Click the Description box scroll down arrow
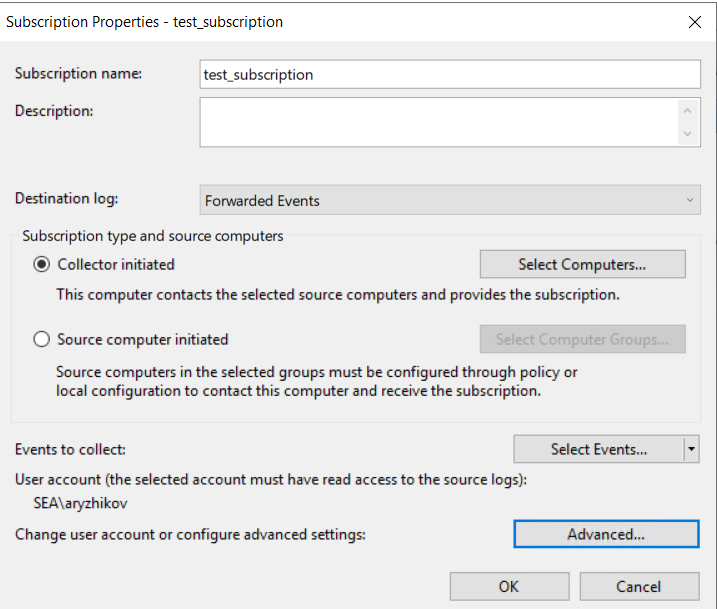 (x=687, y=134)
